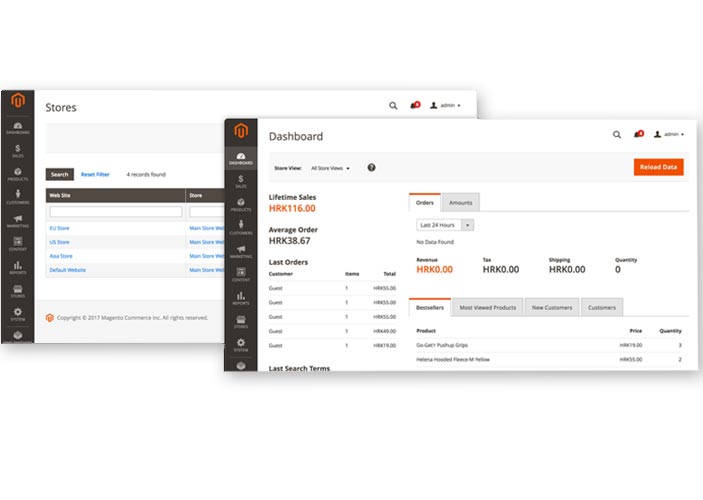Open System menu in Stores window sidebar
703x500 pixels.
click(x=18, y=314)
